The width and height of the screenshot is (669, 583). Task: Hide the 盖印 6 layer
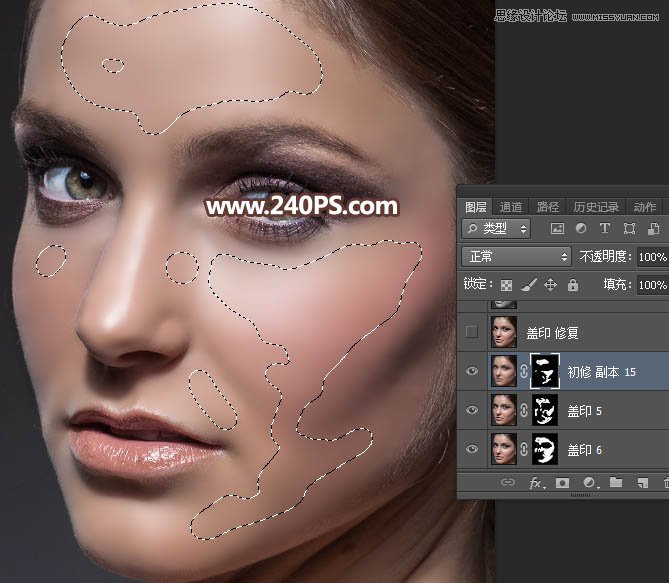click(x=471, y=449)
